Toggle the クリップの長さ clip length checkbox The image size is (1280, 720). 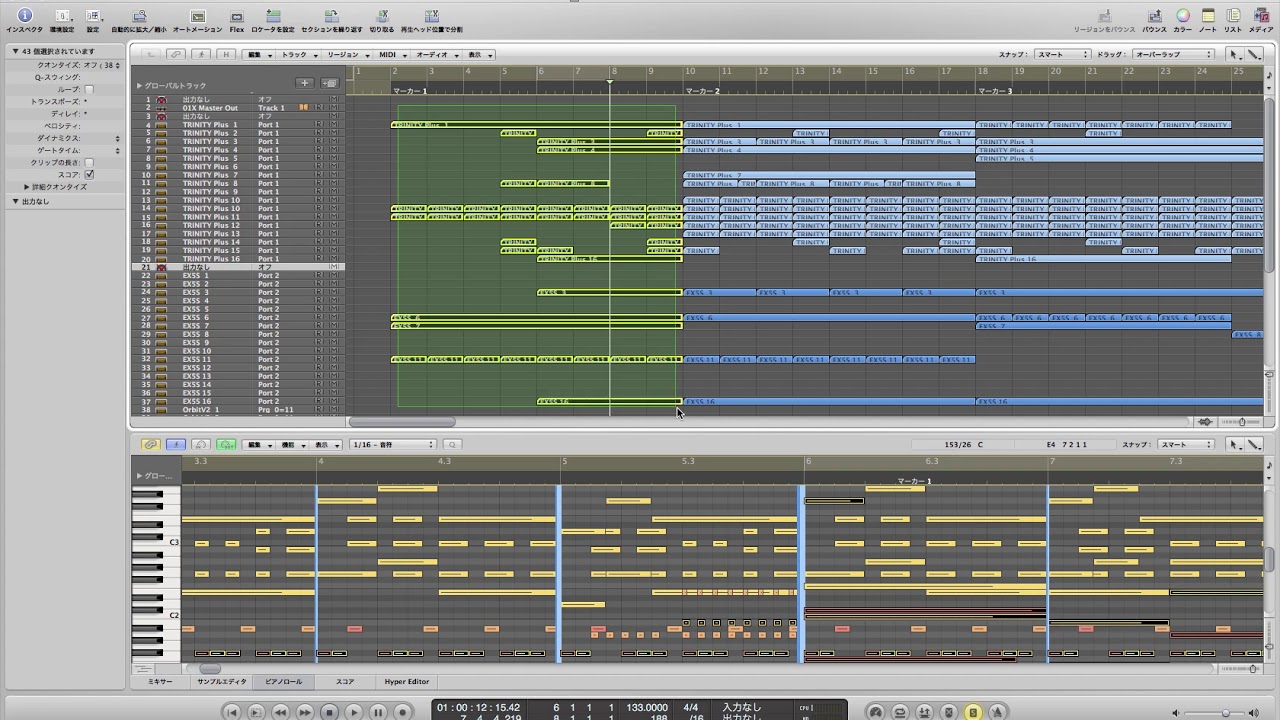click(89, 162)
